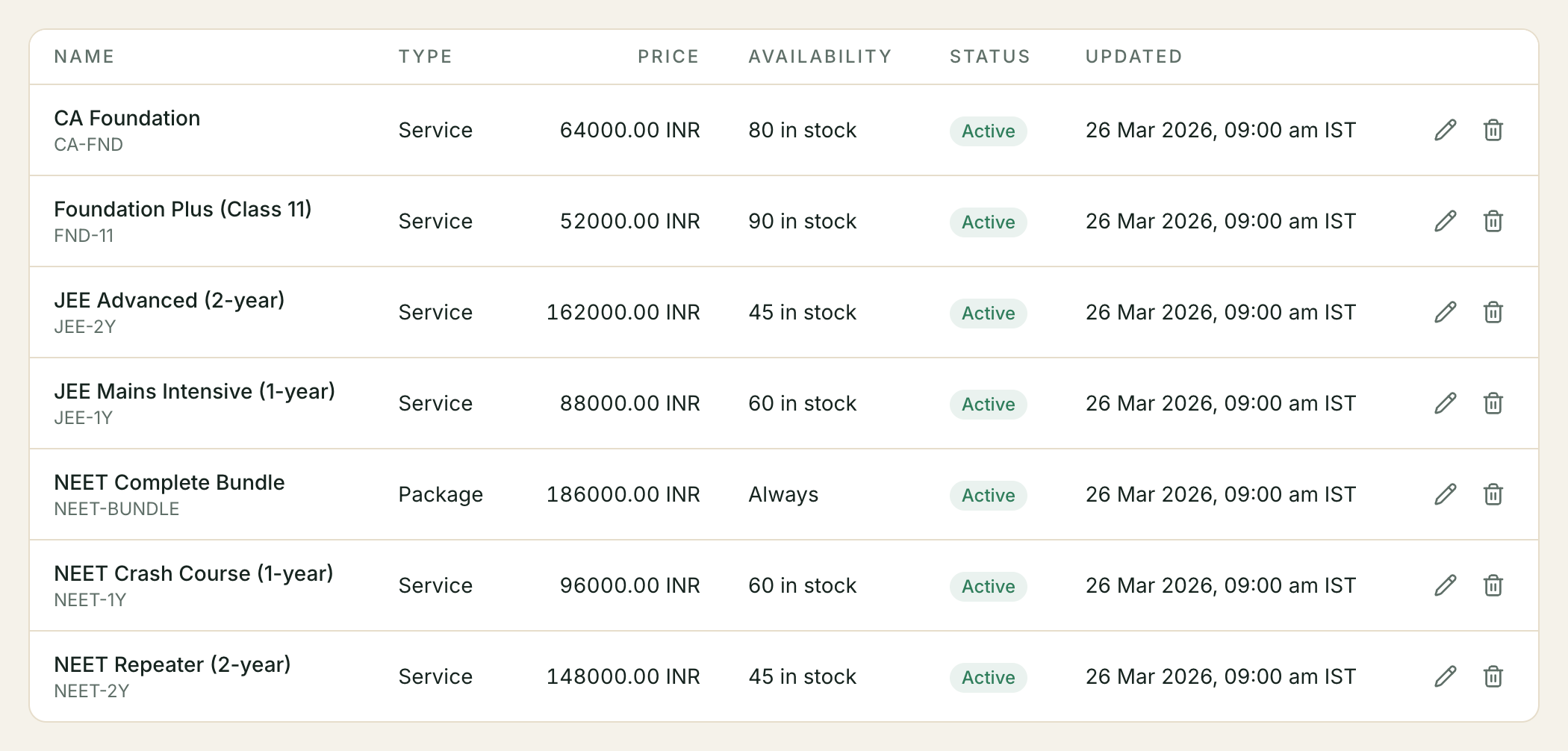Click the 96000.00 INR price
This screenshot has width=1568, height=751.
pyautogui.click(x=630, y=585)
